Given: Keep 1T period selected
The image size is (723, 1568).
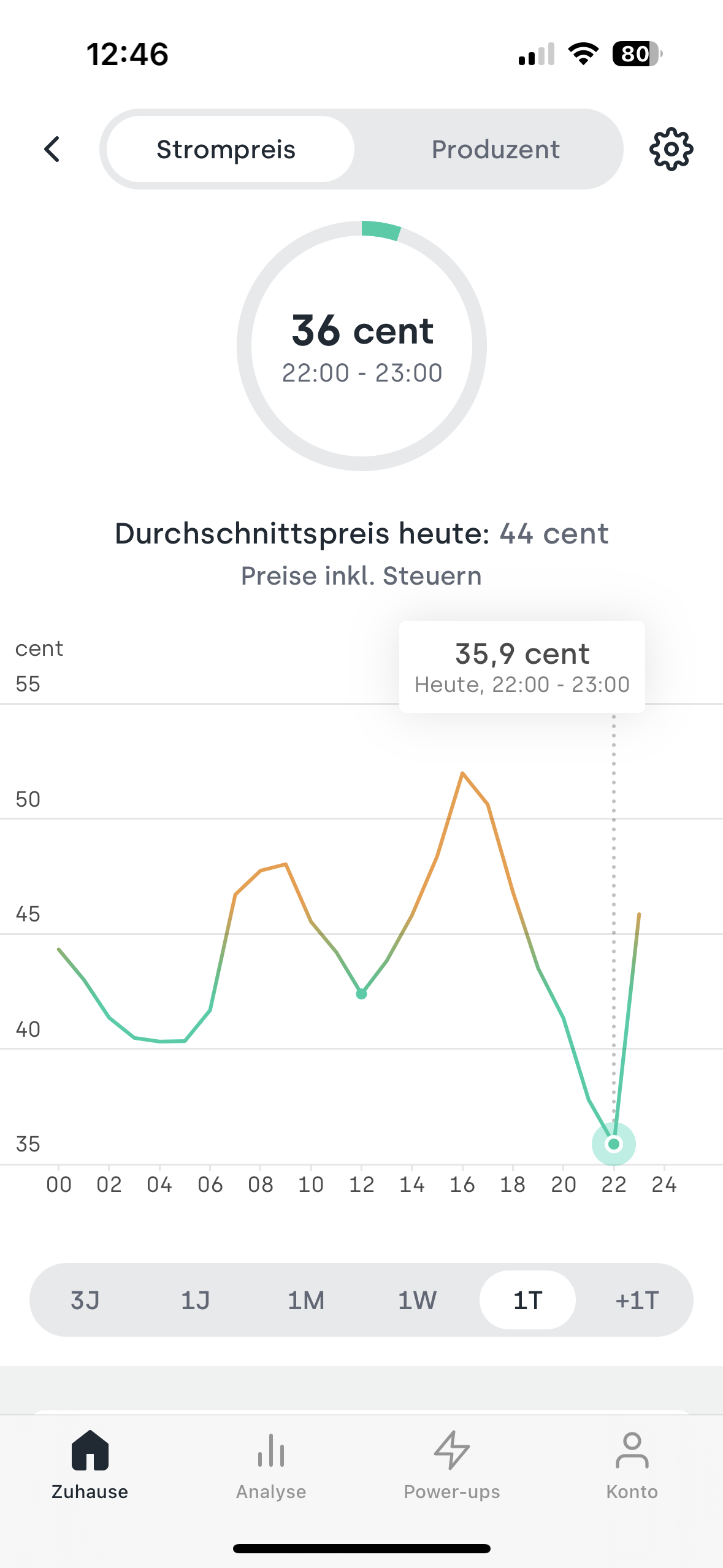Looking at the screenshot, I should 527,1300.
